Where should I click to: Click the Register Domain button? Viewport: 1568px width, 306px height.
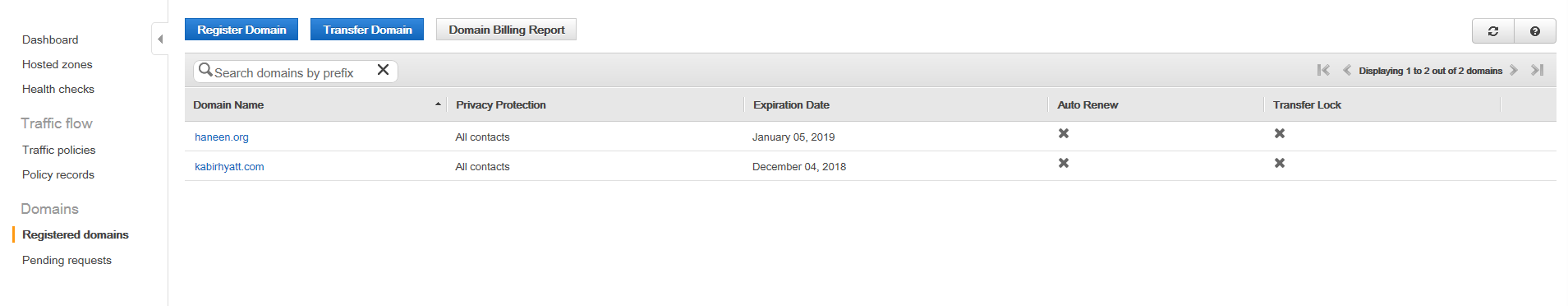(241, 30)
